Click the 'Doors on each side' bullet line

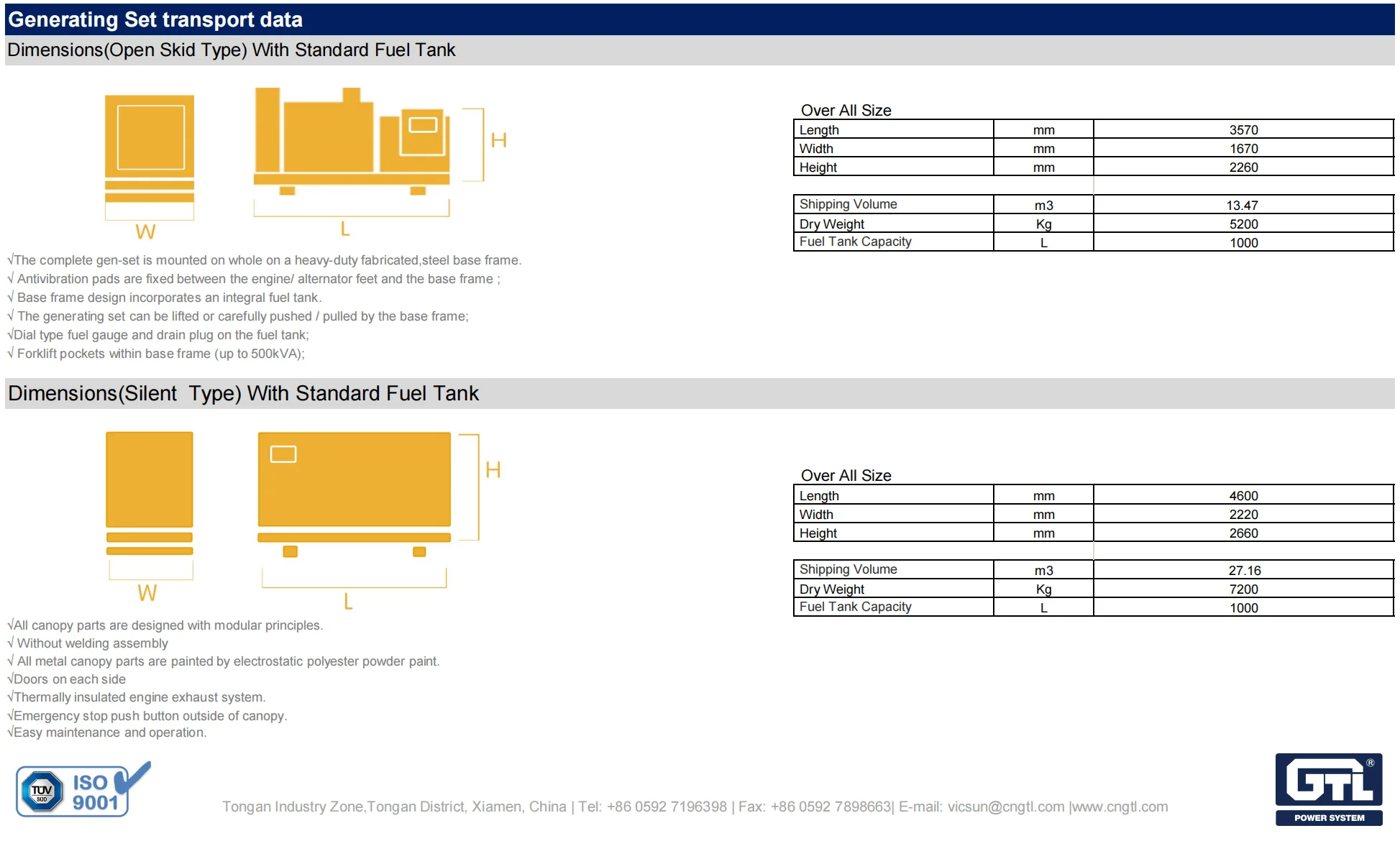click(x=66, y=679)
